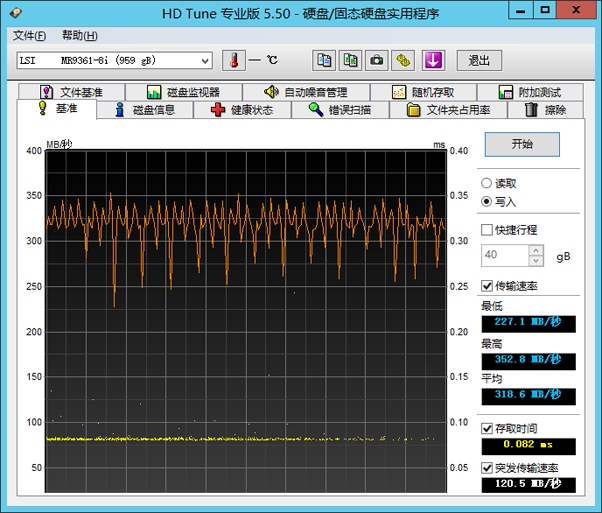Open the 帮助(H) menu
The height and width of the screenshot is (513, 602).
pyautogui.click(x=80, y=36)
